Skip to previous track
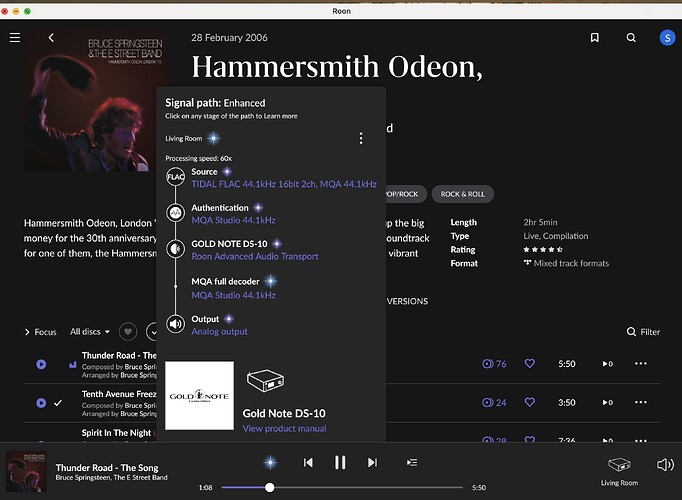This screenshot has height=500, width=682. click(308, 463)
